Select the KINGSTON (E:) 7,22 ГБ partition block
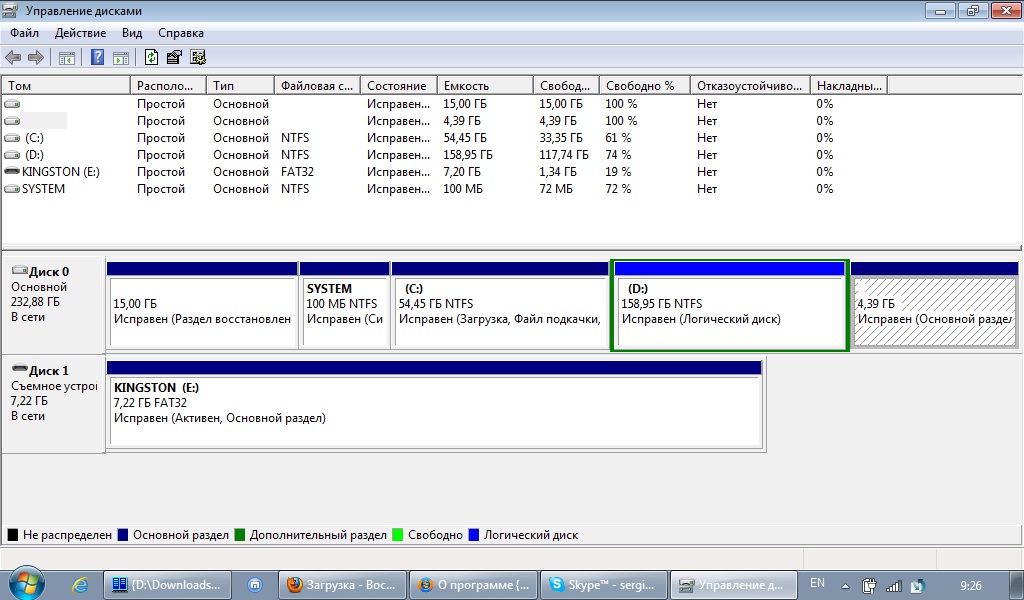 (x=436, y=403)
